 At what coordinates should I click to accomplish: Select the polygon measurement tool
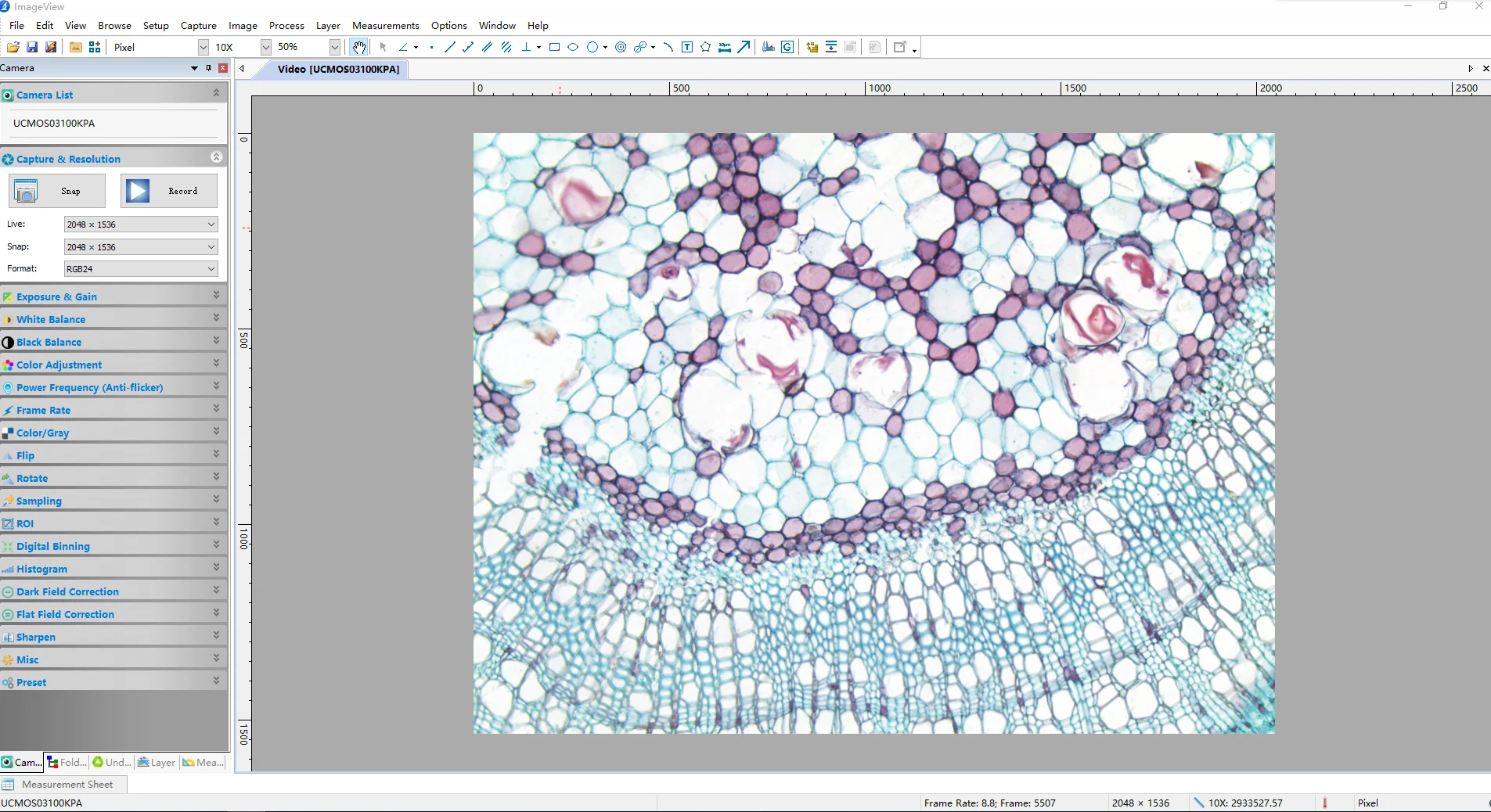click(x=706, y=47)
